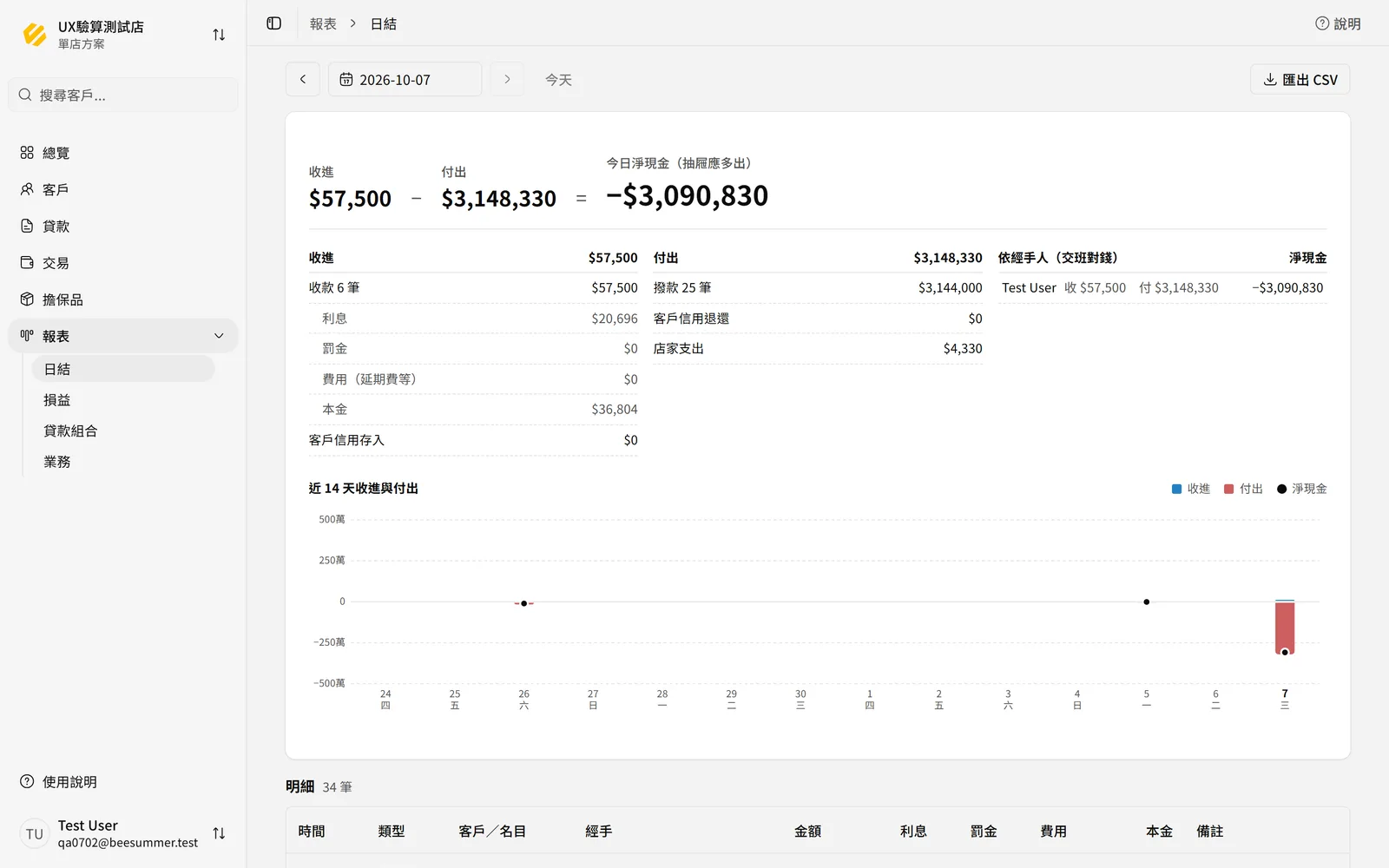
Task: Go to next day arrow
Action: pos(507,79)
